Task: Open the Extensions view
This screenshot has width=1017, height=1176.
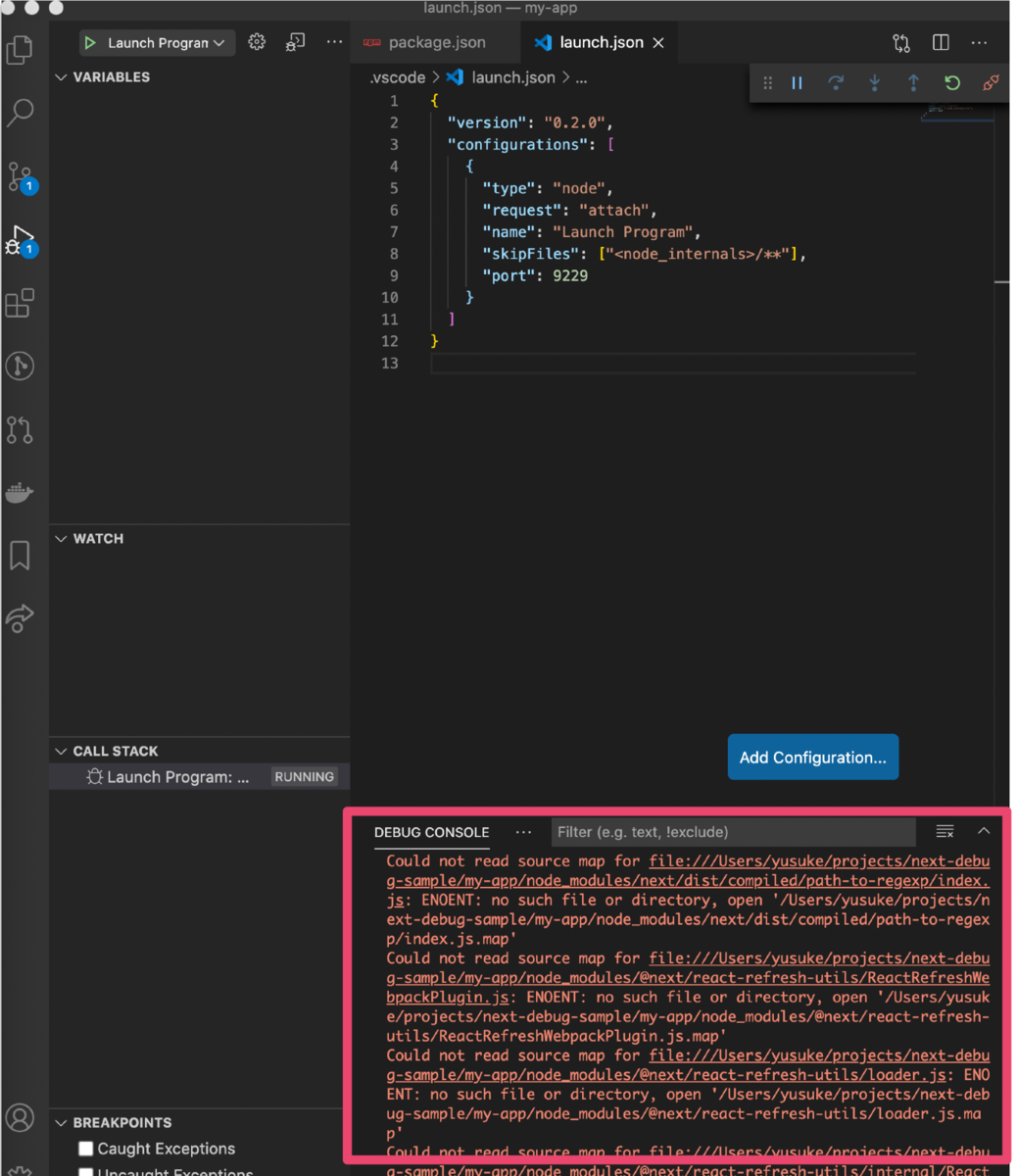Action: tap(20, 304)
